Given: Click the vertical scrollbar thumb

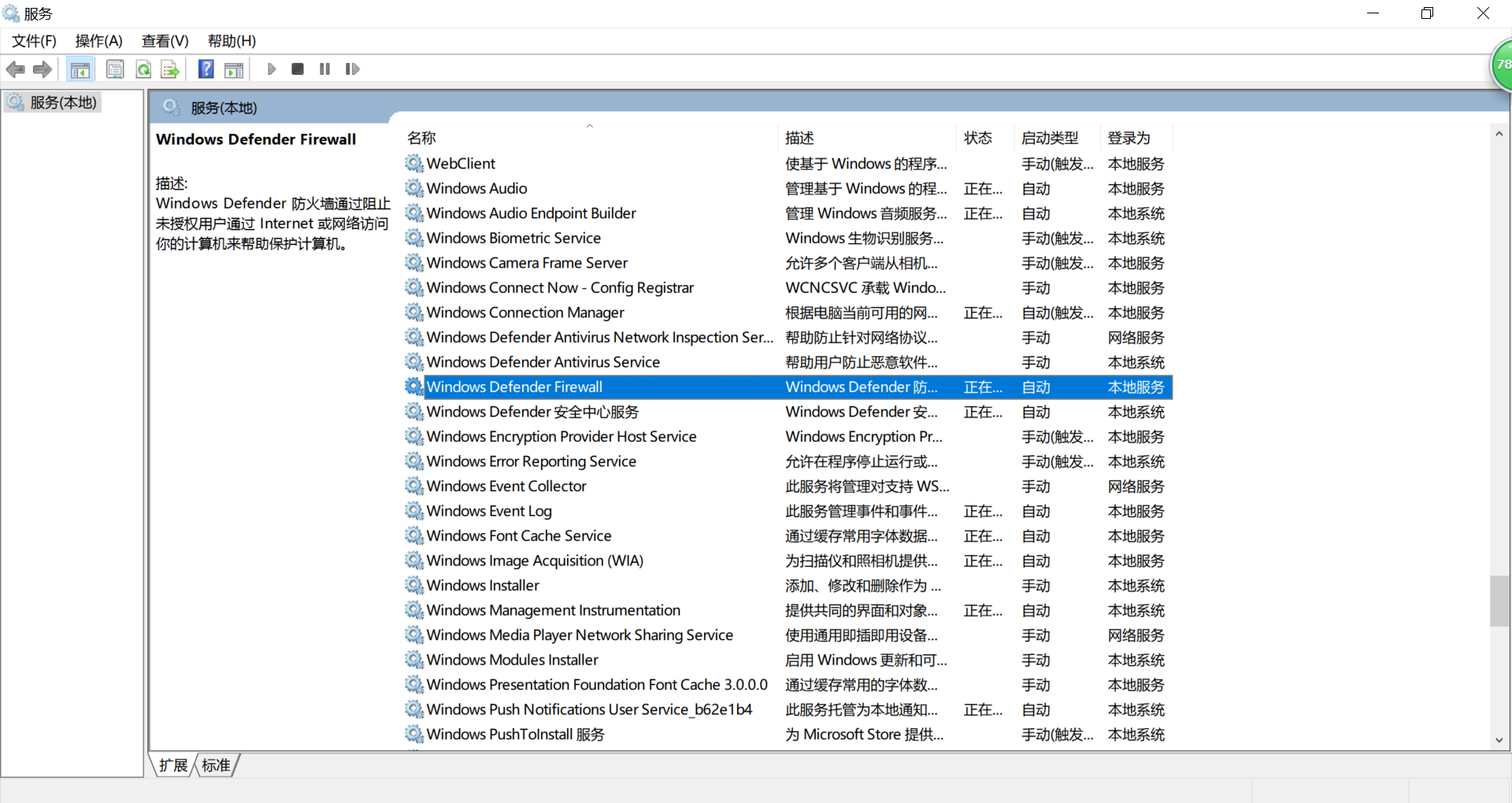Looking at the screenshot, I should click(1499, 601).
